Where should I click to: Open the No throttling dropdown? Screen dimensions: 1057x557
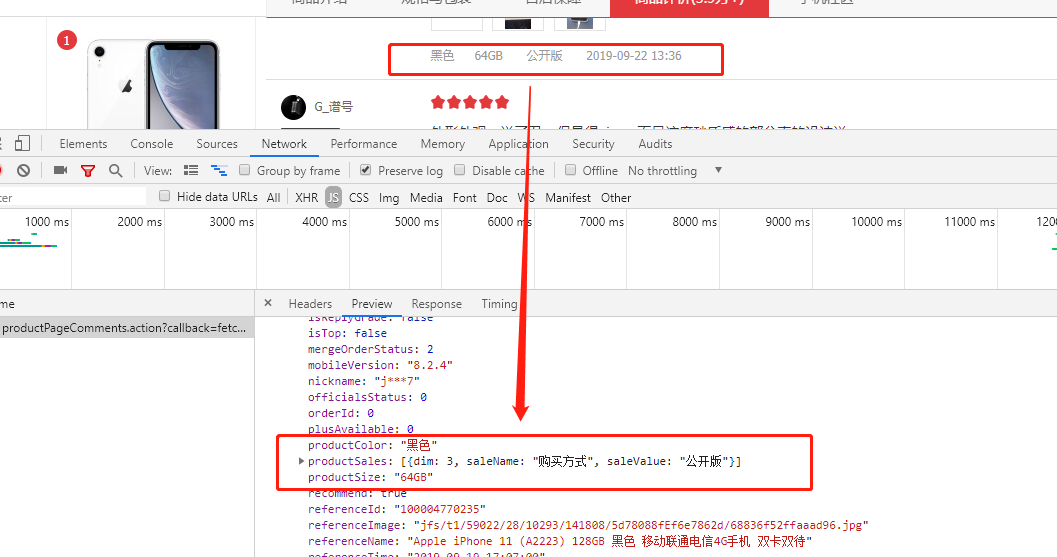click(675, 171)
